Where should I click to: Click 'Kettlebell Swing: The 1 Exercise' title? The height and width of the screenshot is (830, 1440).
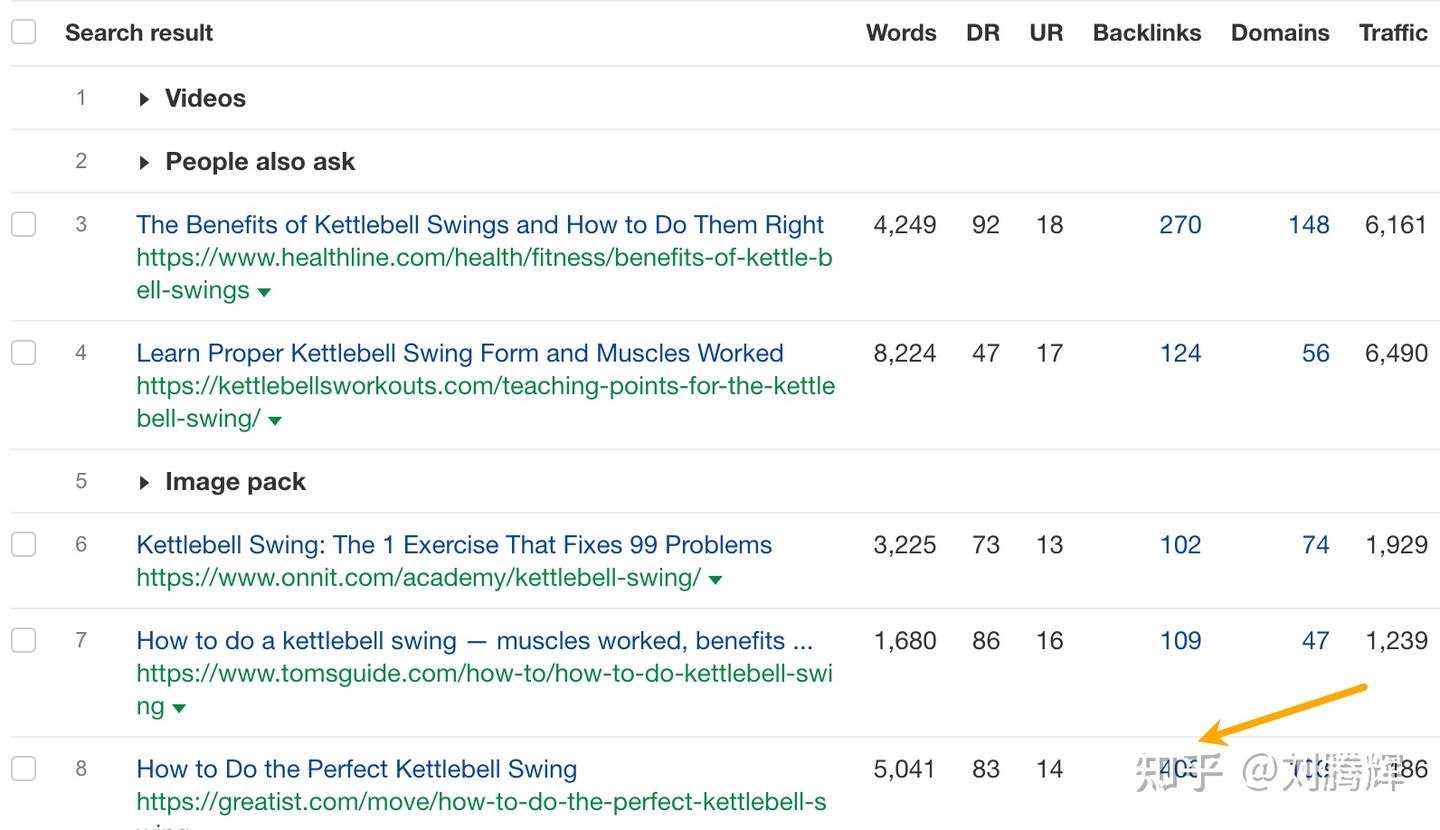(x=454, y=545)
